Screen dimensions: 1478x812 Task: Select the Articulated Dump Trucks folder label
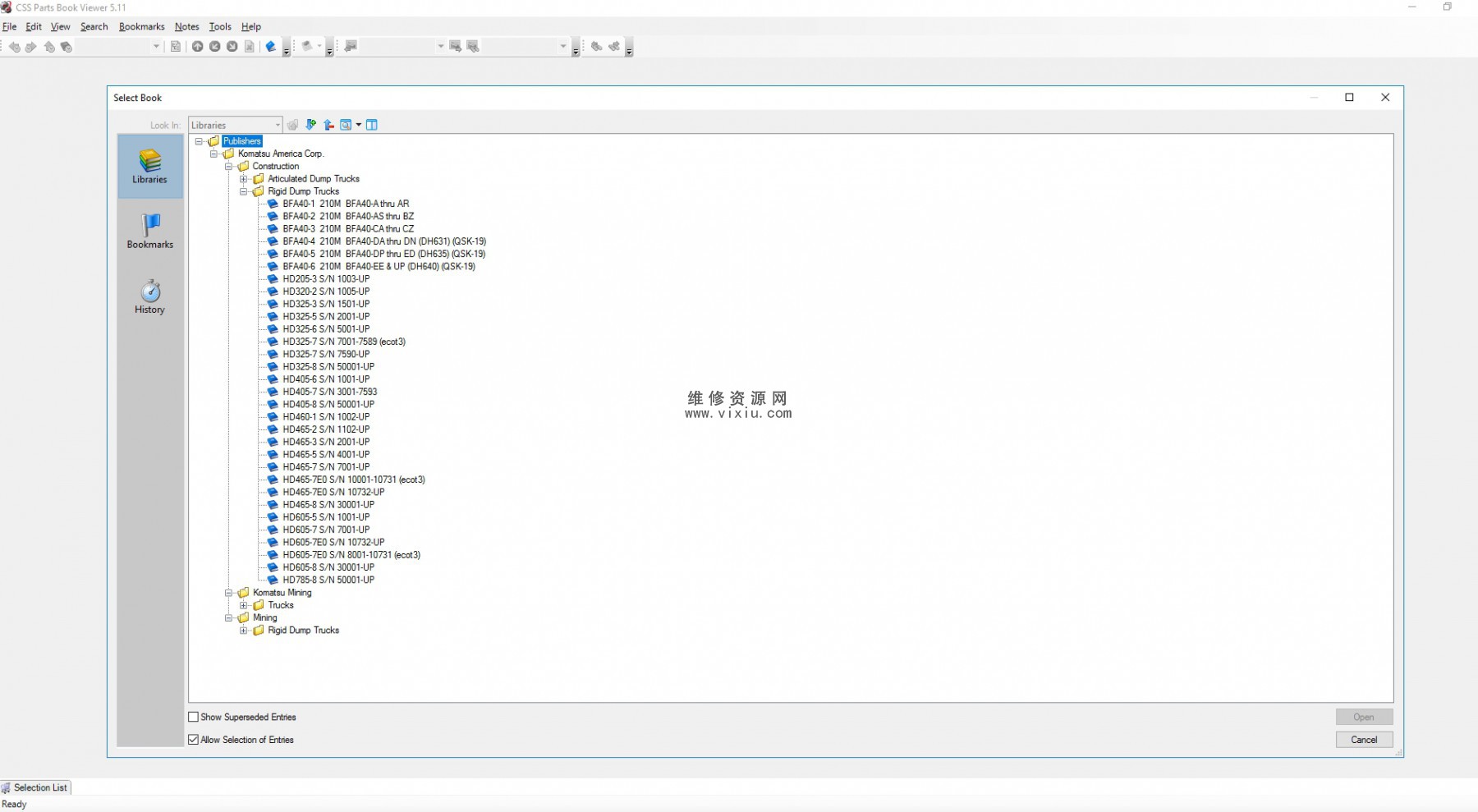click(x=314, y=179)
